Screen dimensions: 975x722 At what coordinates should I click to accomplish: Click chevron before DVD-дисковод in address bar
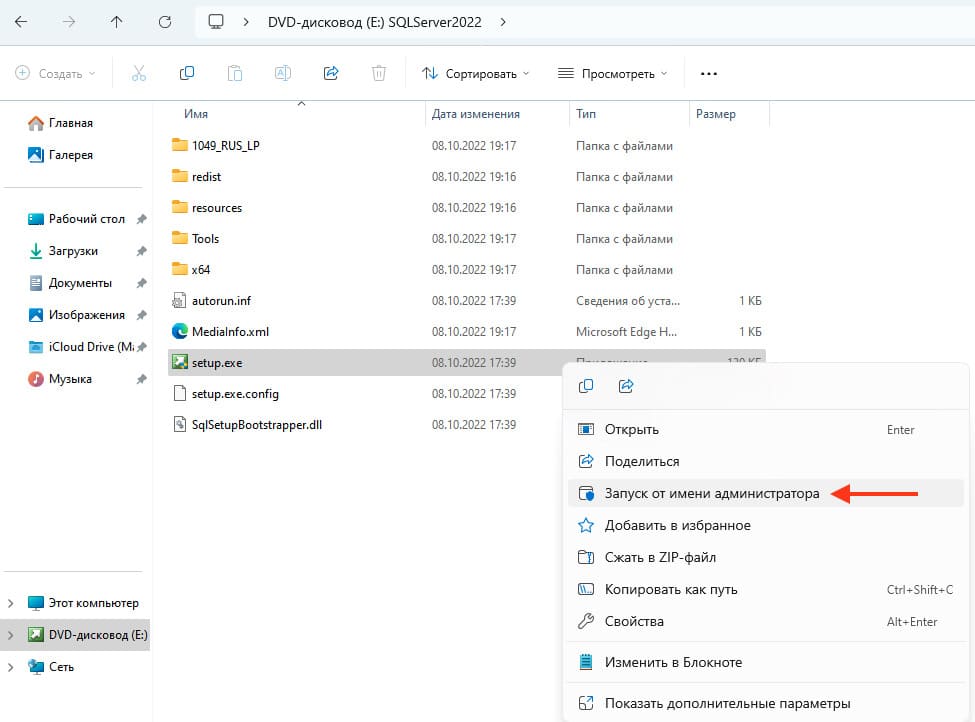(246, 22)
